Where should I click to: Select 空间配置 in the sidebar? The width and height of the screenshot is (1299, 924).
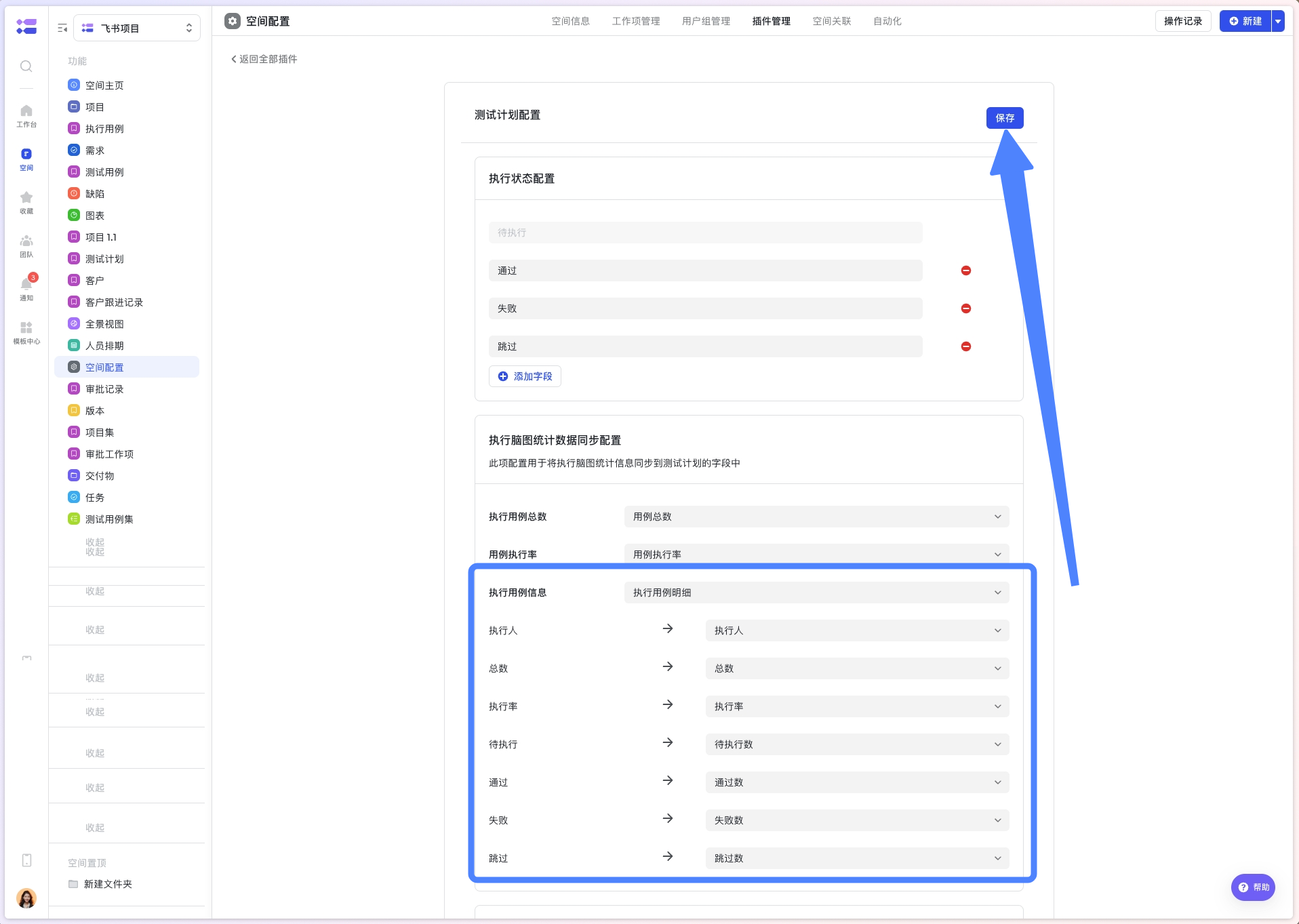(x=127, y=367)
